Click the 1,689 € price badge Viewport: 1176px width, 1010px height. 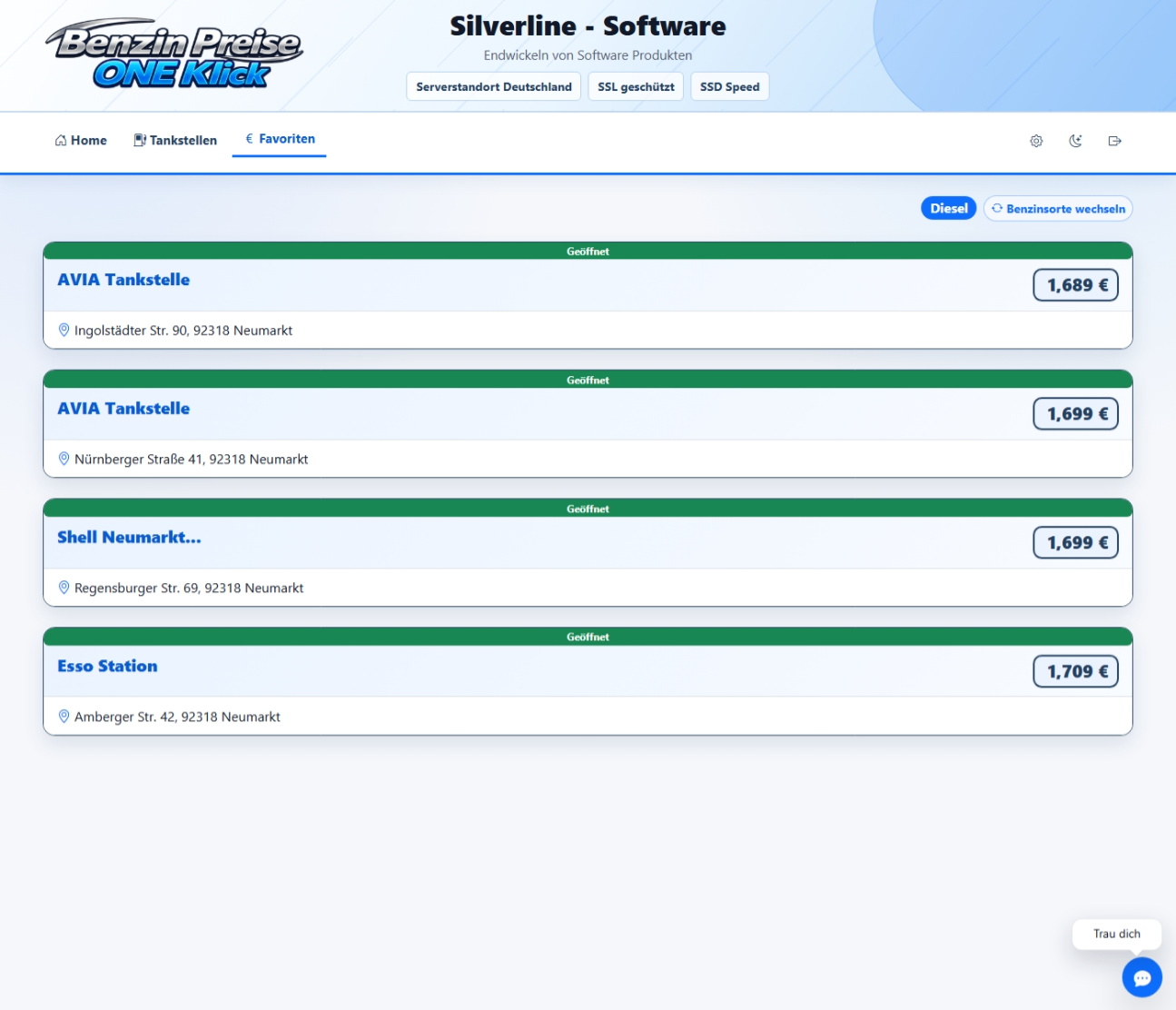1076,285
